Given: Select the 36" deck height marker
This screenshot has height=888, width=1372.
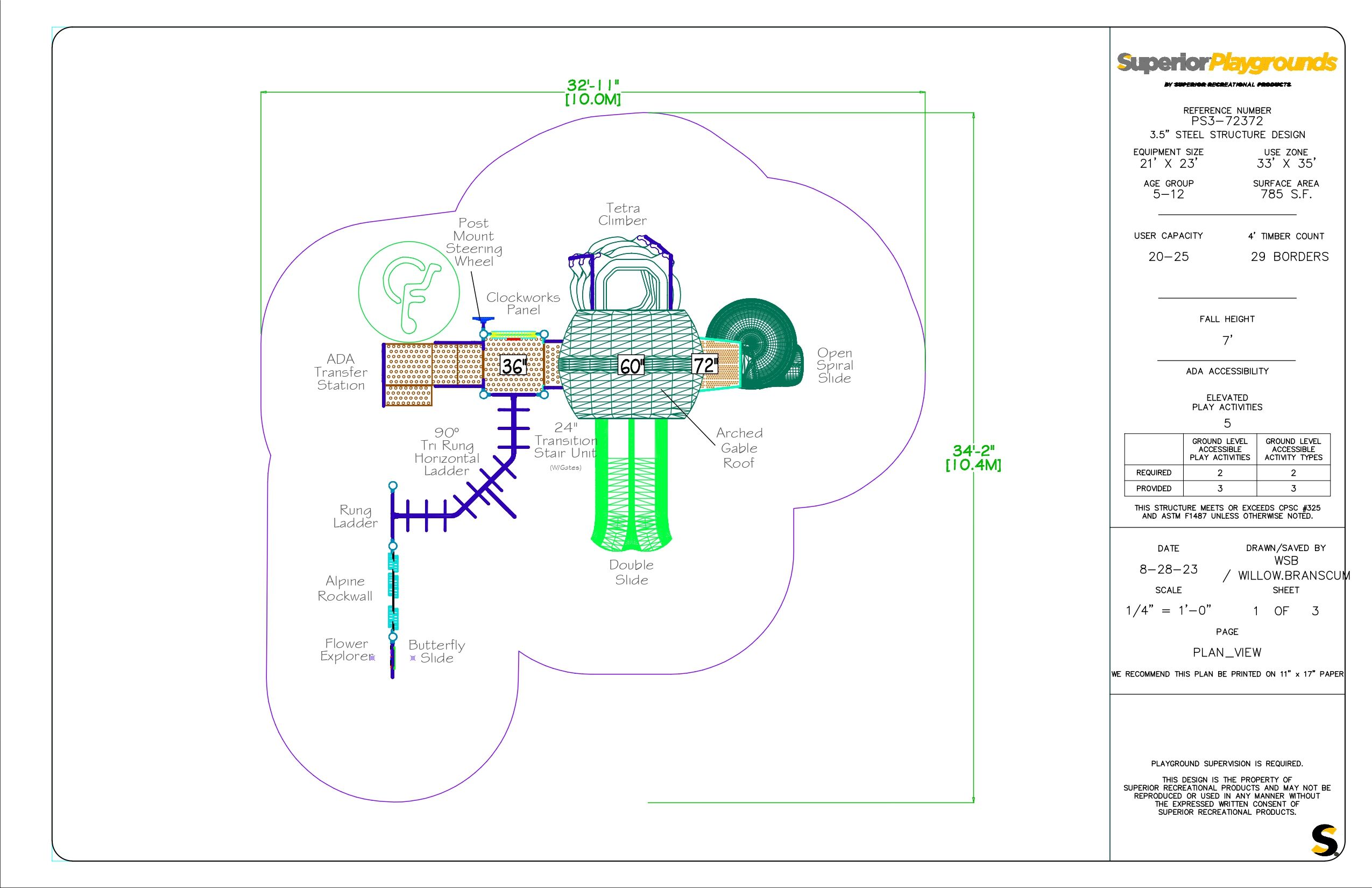Looking at the screenshot, I should pyautogui.click(x=513, y=365).
